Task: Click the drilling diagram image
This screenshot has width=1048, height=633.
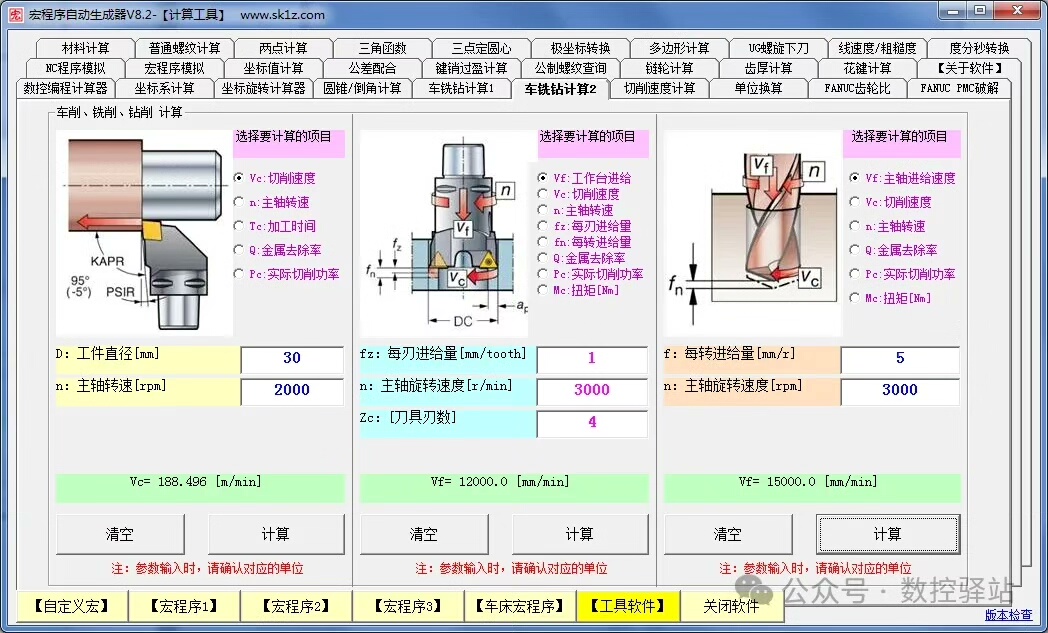Action: coord(753,233)
